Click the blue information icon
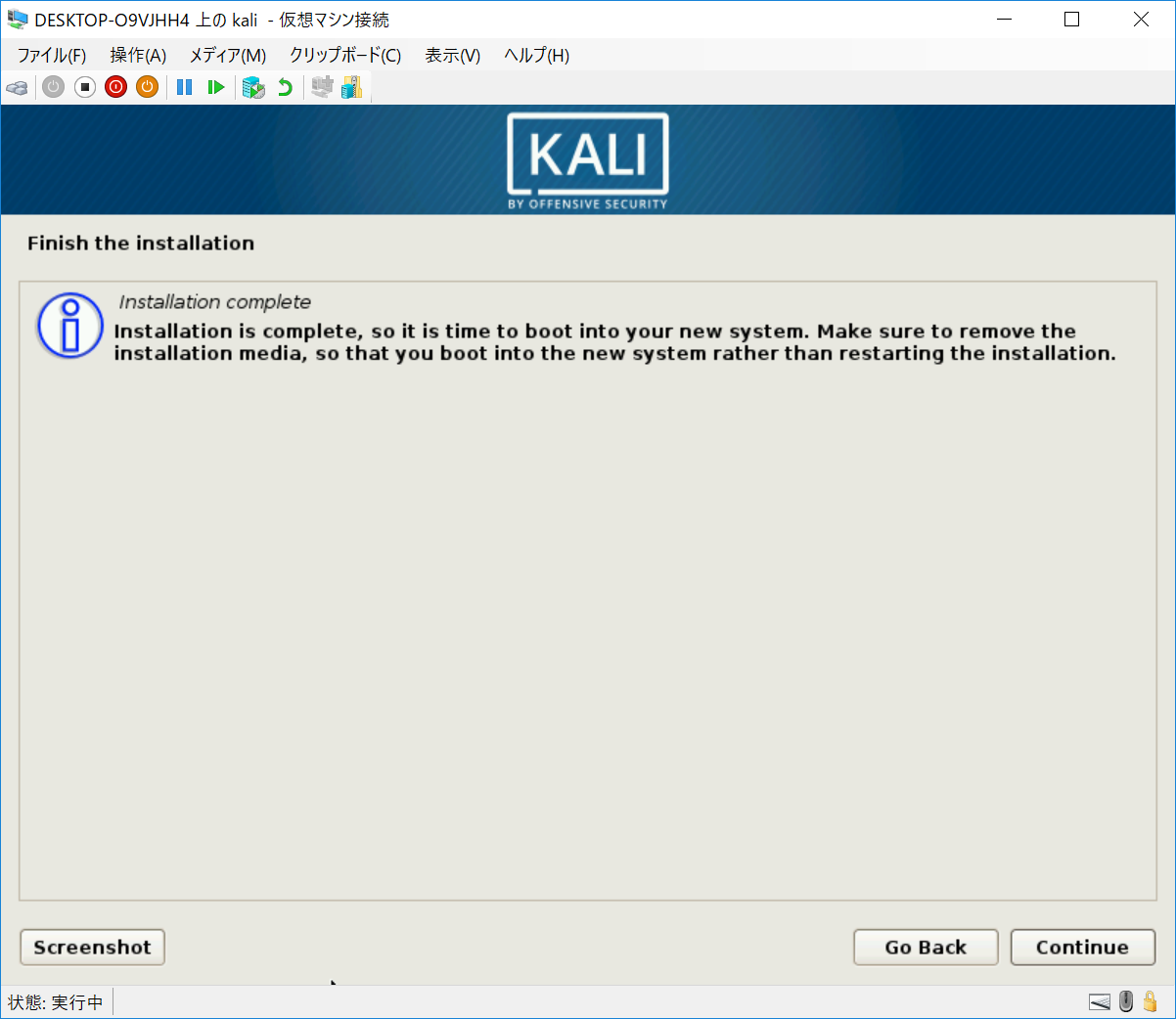The height and width of the screenshot is (1019, 1176). click(x=70, y=326)
